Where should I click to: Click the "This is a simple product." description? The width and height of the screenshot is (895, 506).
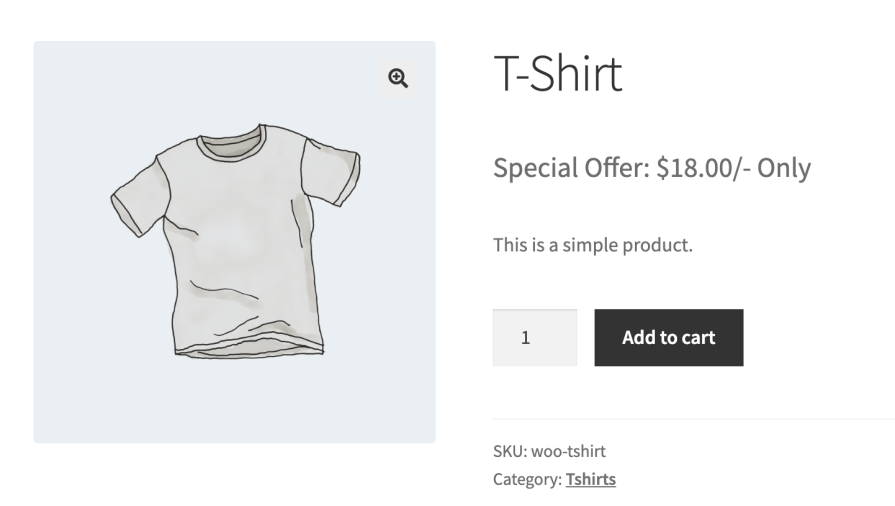[x=592, y=245]
